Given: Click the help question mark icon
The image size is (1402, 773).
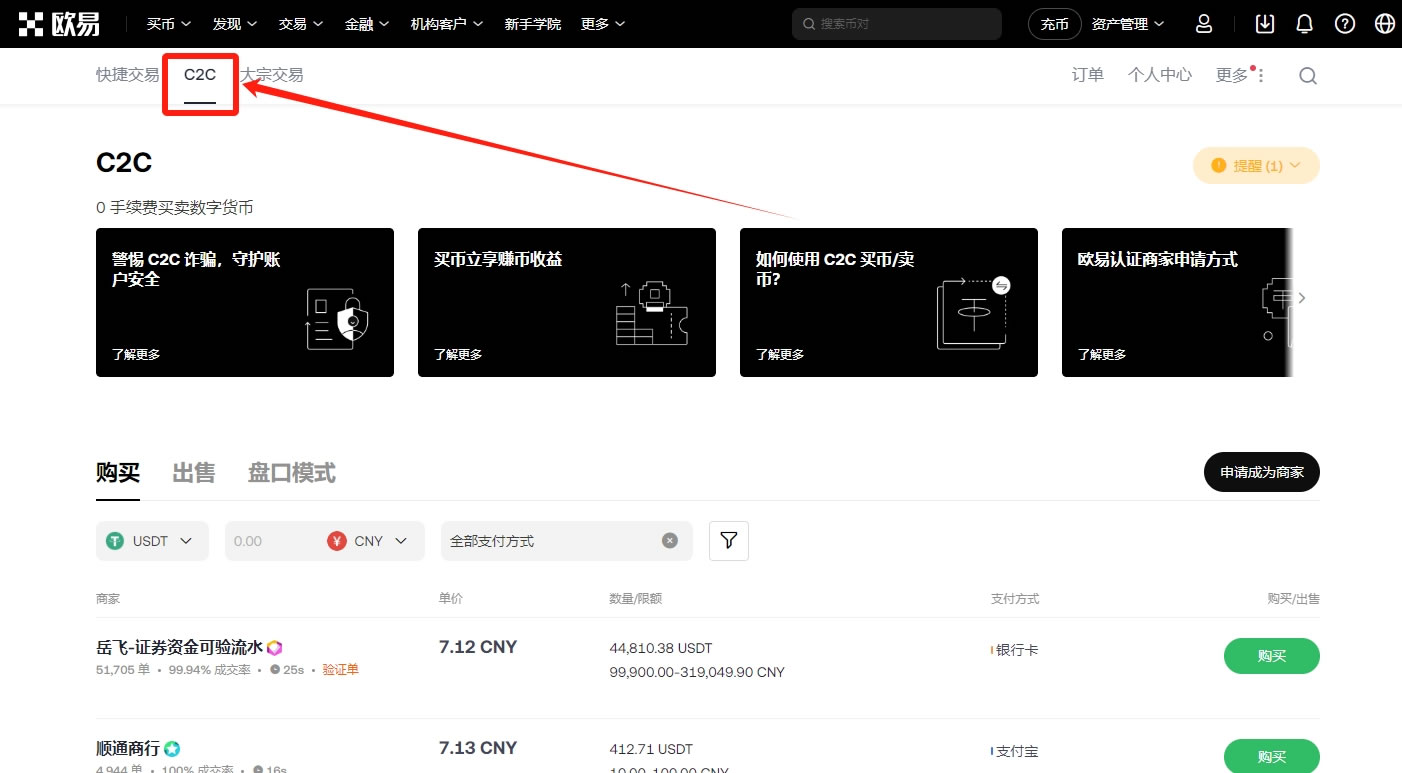Looking at the screenshot, I should point(1345,24).
